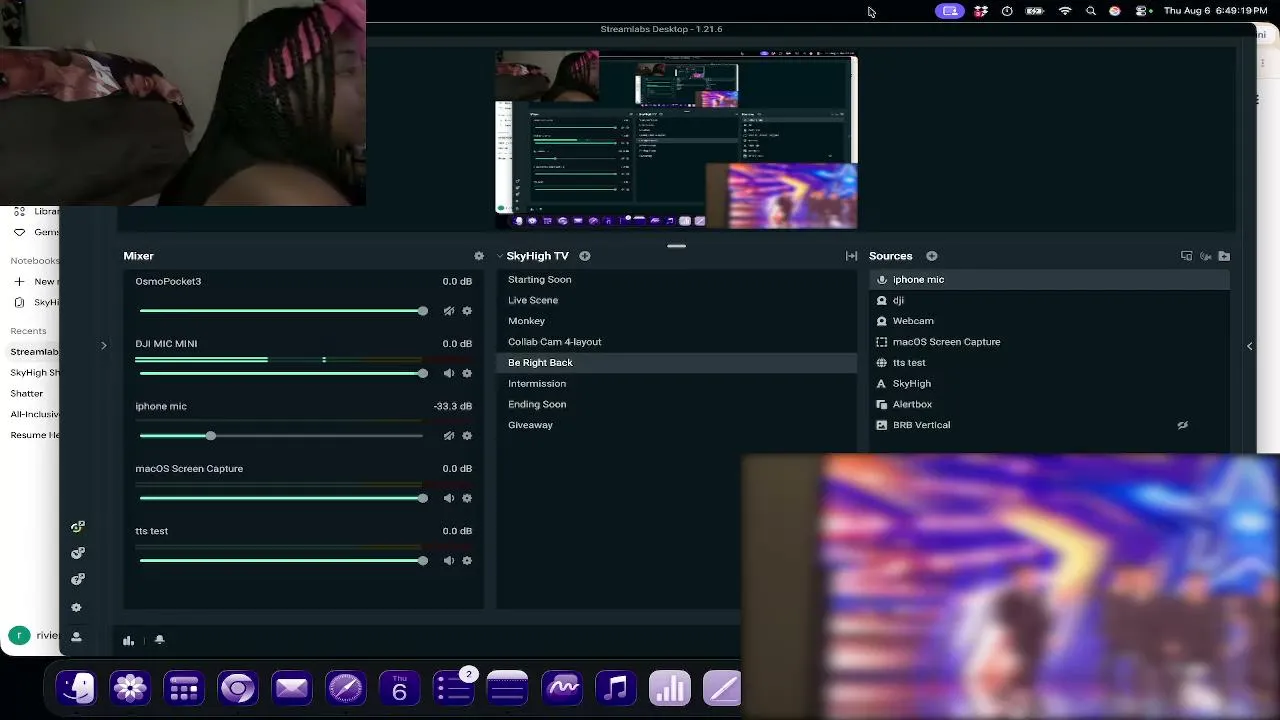Expand the right panel chevron in Streamlabs

pos(1249,346)
